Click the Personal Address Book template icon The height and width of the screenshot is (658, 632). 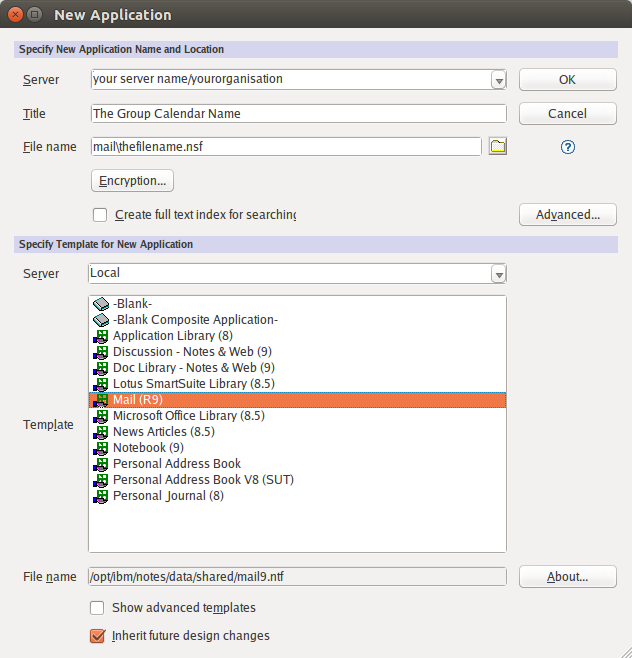(x=100, y=464)
